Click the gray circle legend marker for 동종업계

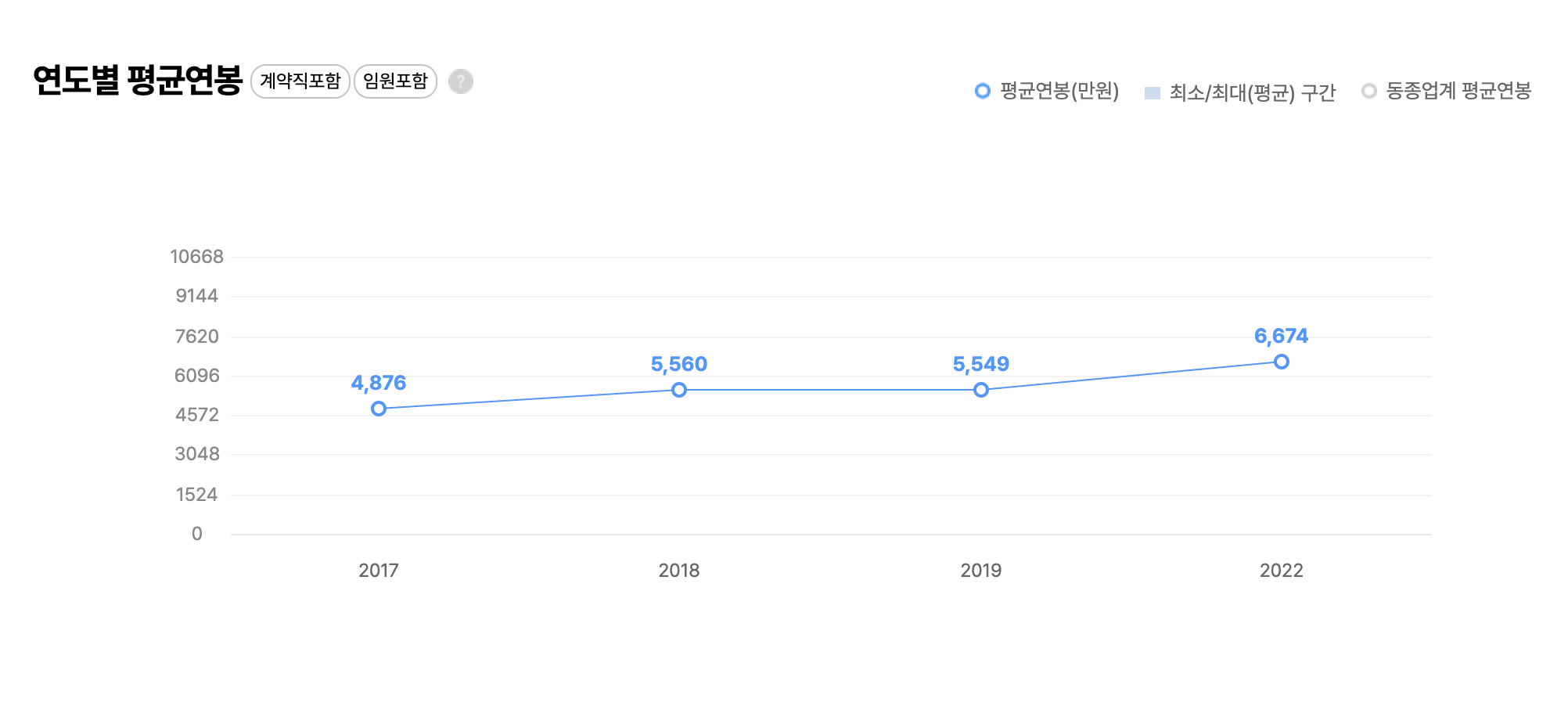pos(1369,92)
